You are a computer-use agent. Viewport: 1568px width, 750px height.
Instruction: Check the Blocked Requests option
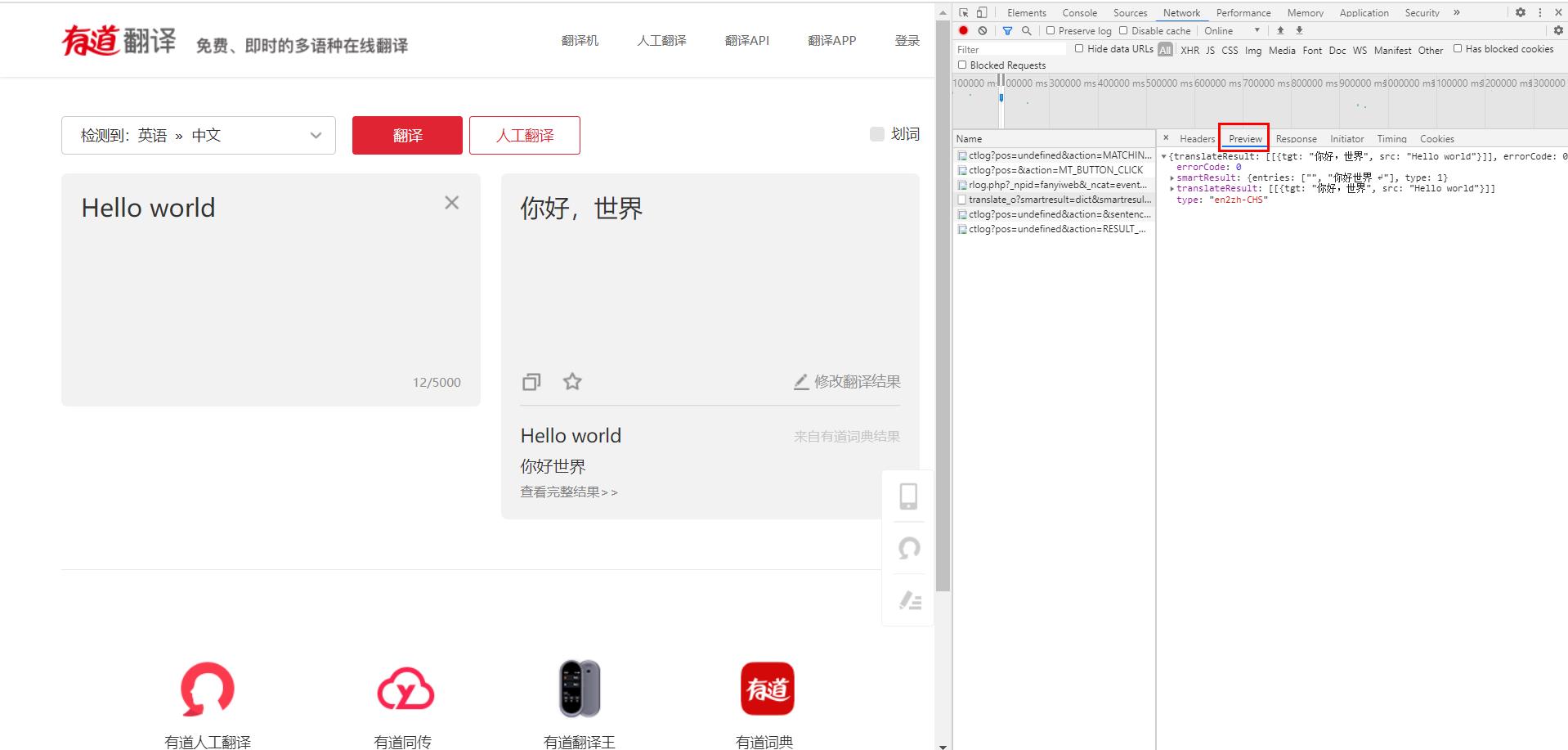(962, 65)
